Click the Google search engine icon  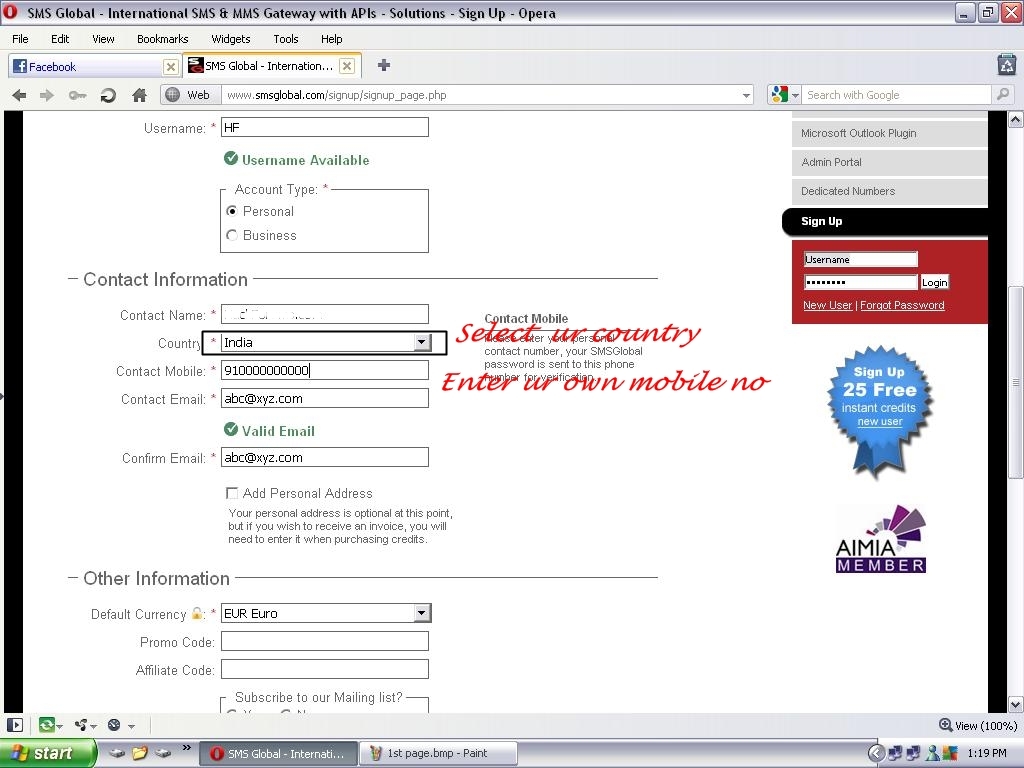click(x=779, y=95)
